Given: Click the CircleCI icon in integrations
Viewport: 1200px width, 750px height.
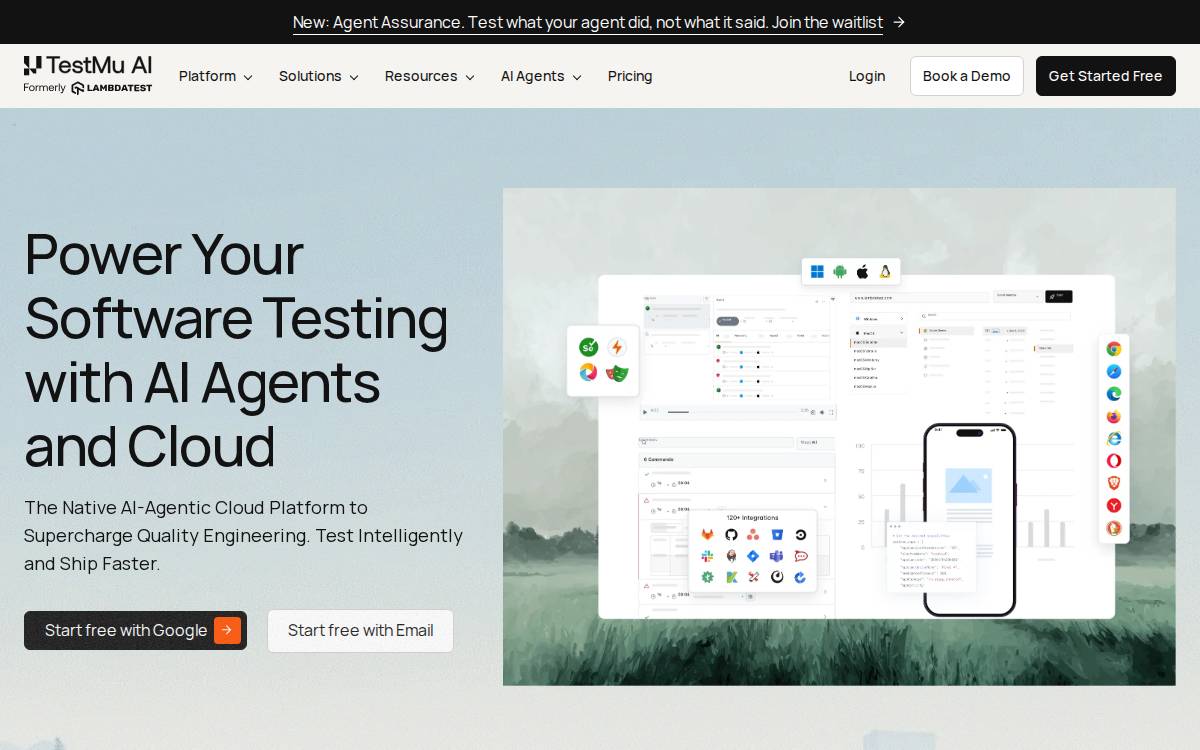Looking at the screenshot, I should 801,535.
